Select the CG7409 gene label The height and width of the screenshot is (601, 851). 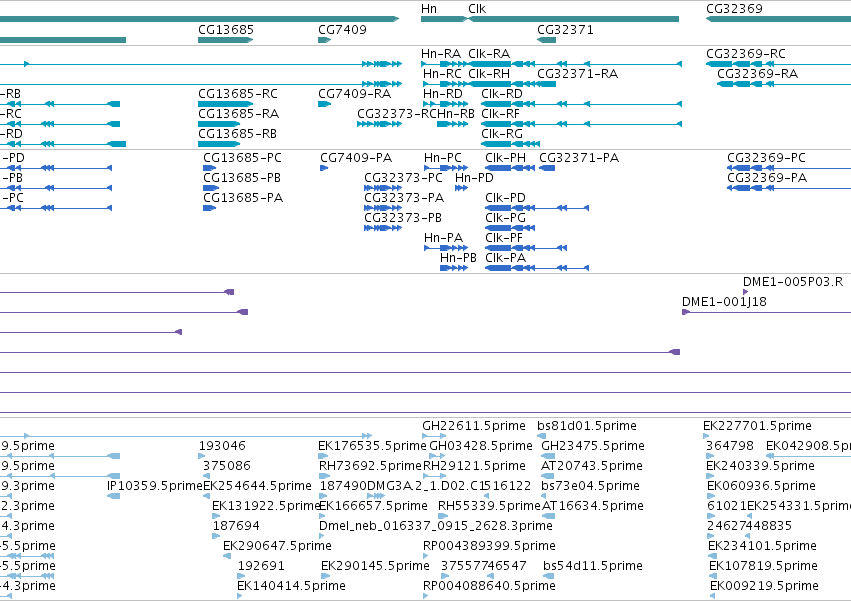[x=342, y=30]
